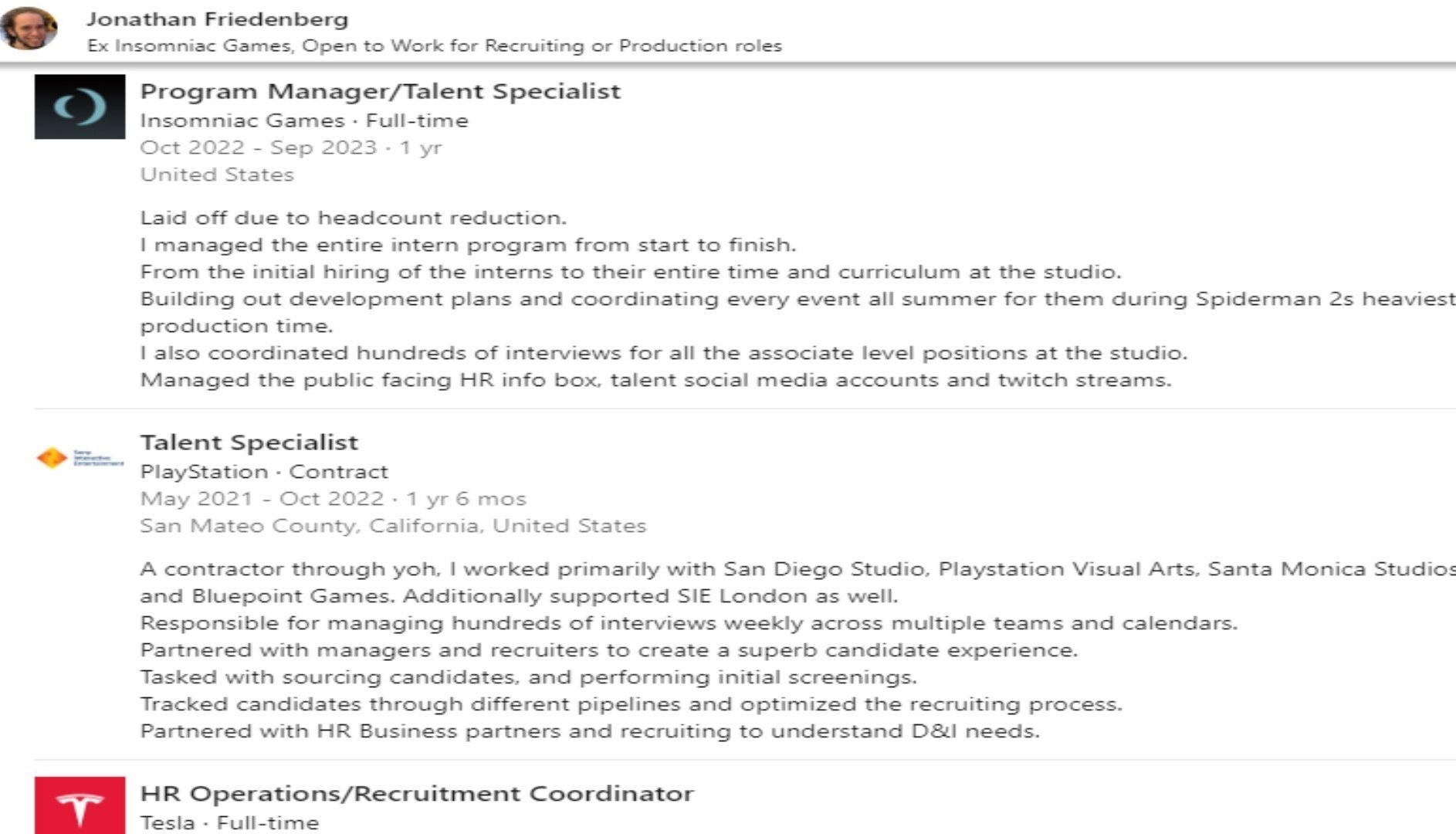Viewport: 1456px width, 834px height.
Task: Click the Ex Insomniac Games headline text
Action: click(x=434, y=46)
